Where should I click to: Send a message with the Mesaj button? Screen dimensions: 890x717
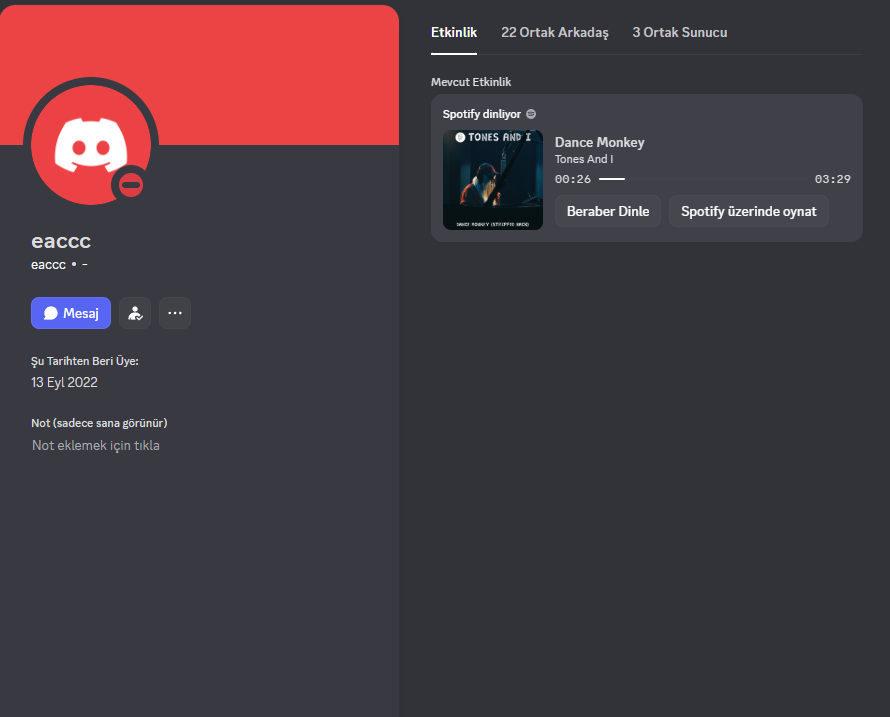point(71,313)
